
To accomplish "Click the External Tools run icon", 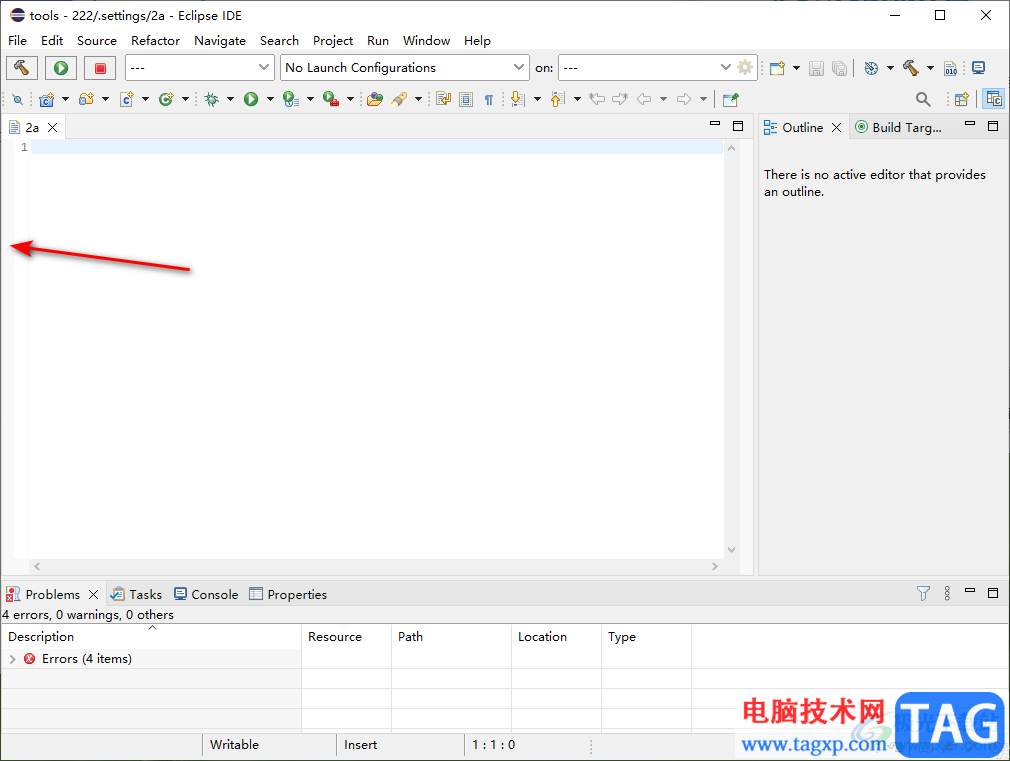I will click(331, 99).
